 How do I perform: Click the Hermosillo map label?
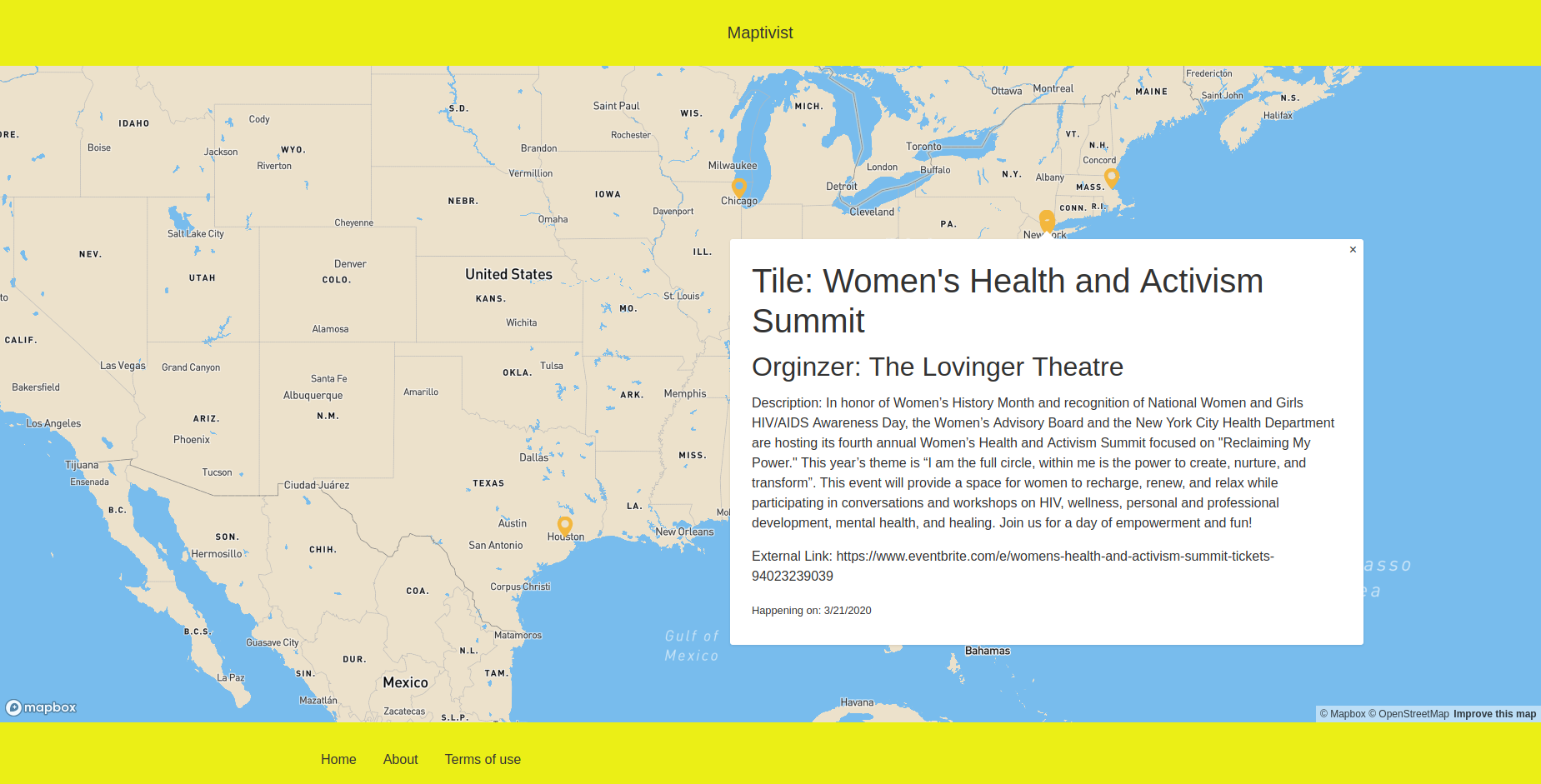[x=217, y=554]
